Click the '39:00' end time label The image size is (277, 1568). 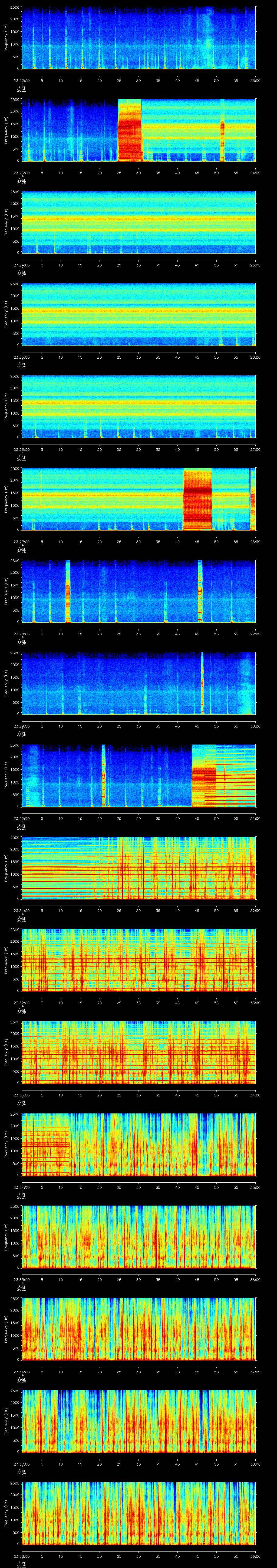256,1556
